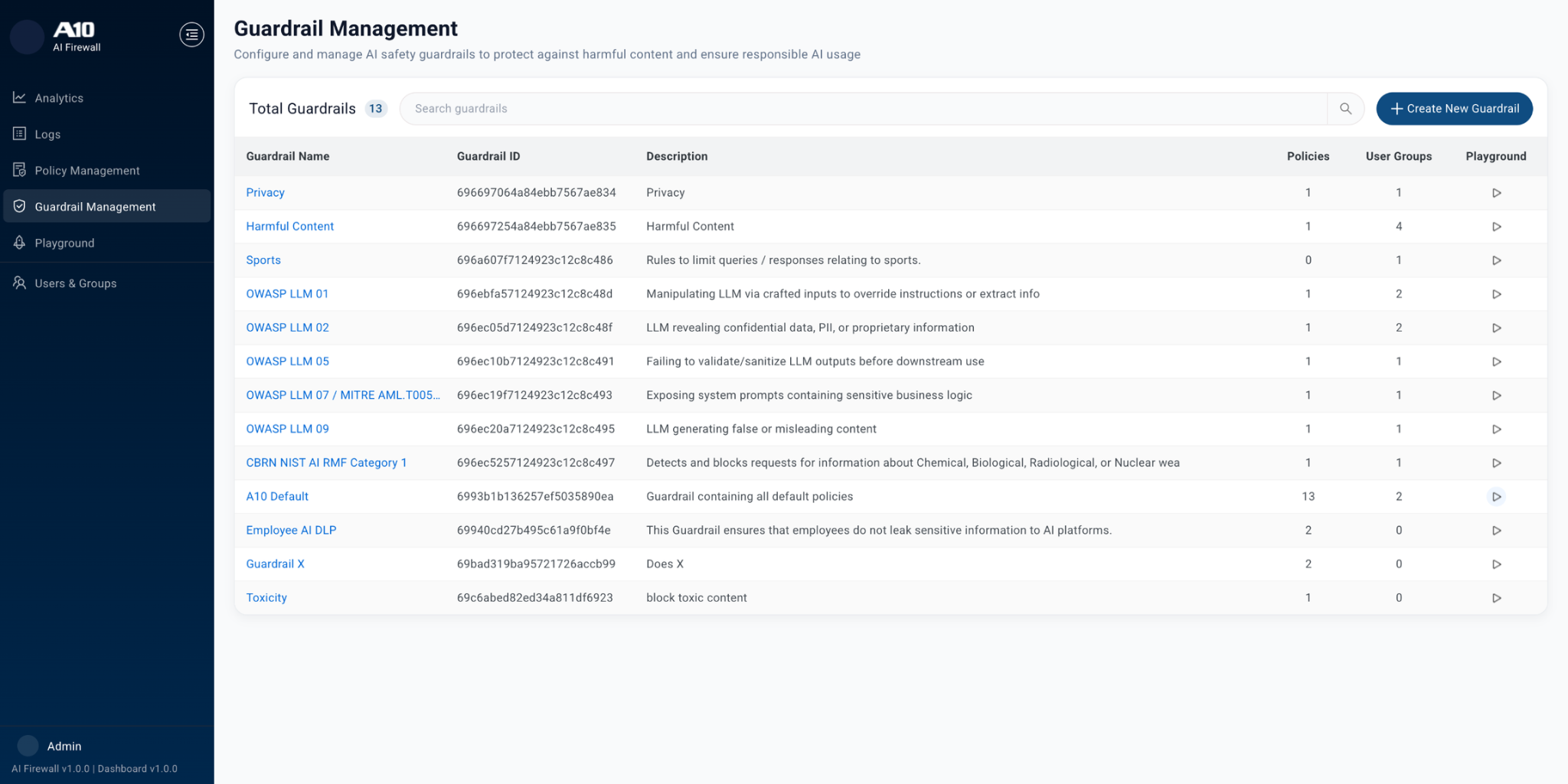Open playground for the A10 Default guardrail
The width and height of the screenshot is (1568, 784).
point(1496,497)
